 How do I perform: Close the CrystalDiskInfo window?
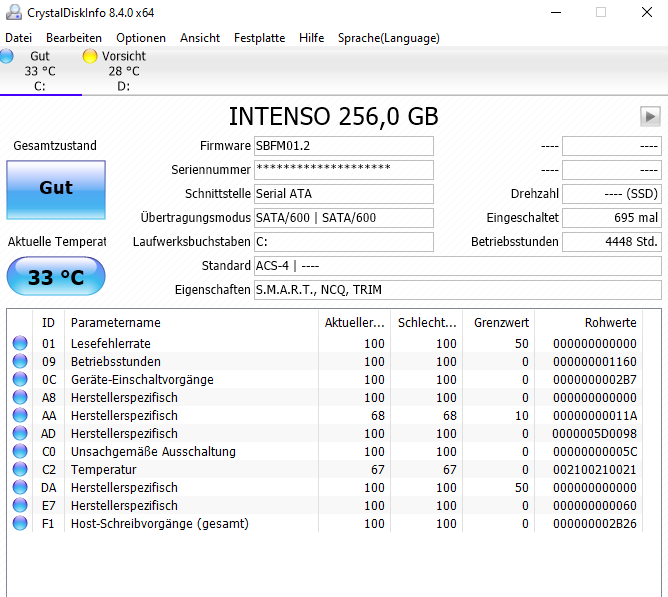647,12
